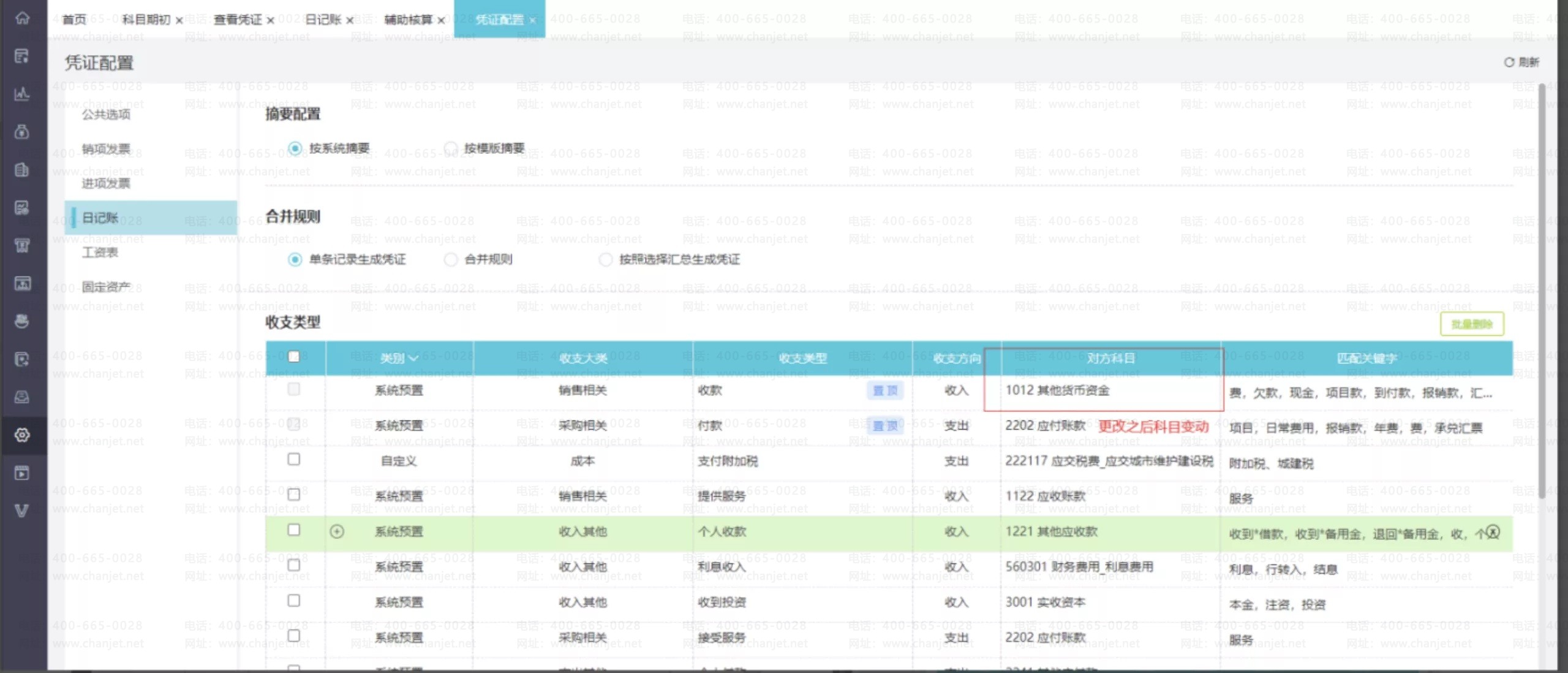Close the 辅助核算 tab
The image size is (1568, 673).
[441, 20]
